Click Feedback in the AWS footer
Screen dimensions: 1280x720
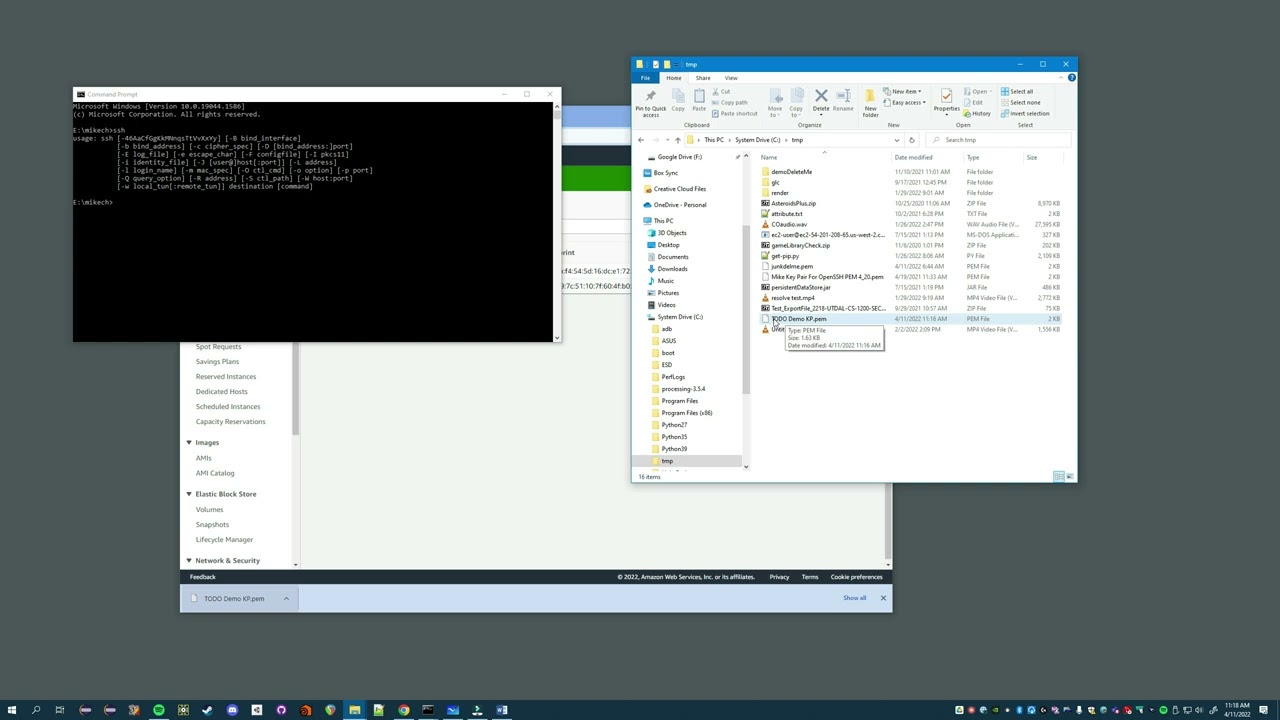[202, 577]
